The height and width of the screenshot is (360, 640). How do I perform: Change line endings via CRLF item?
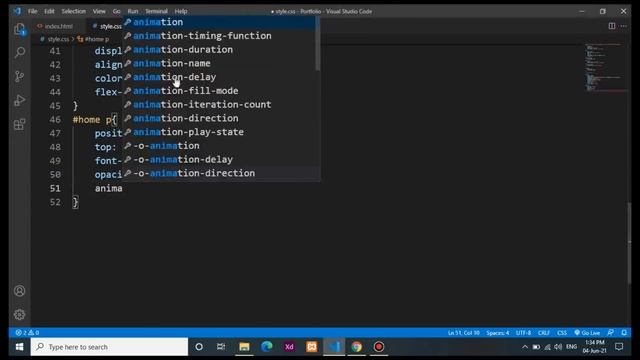pyautogui.click(x=543, y=333)
